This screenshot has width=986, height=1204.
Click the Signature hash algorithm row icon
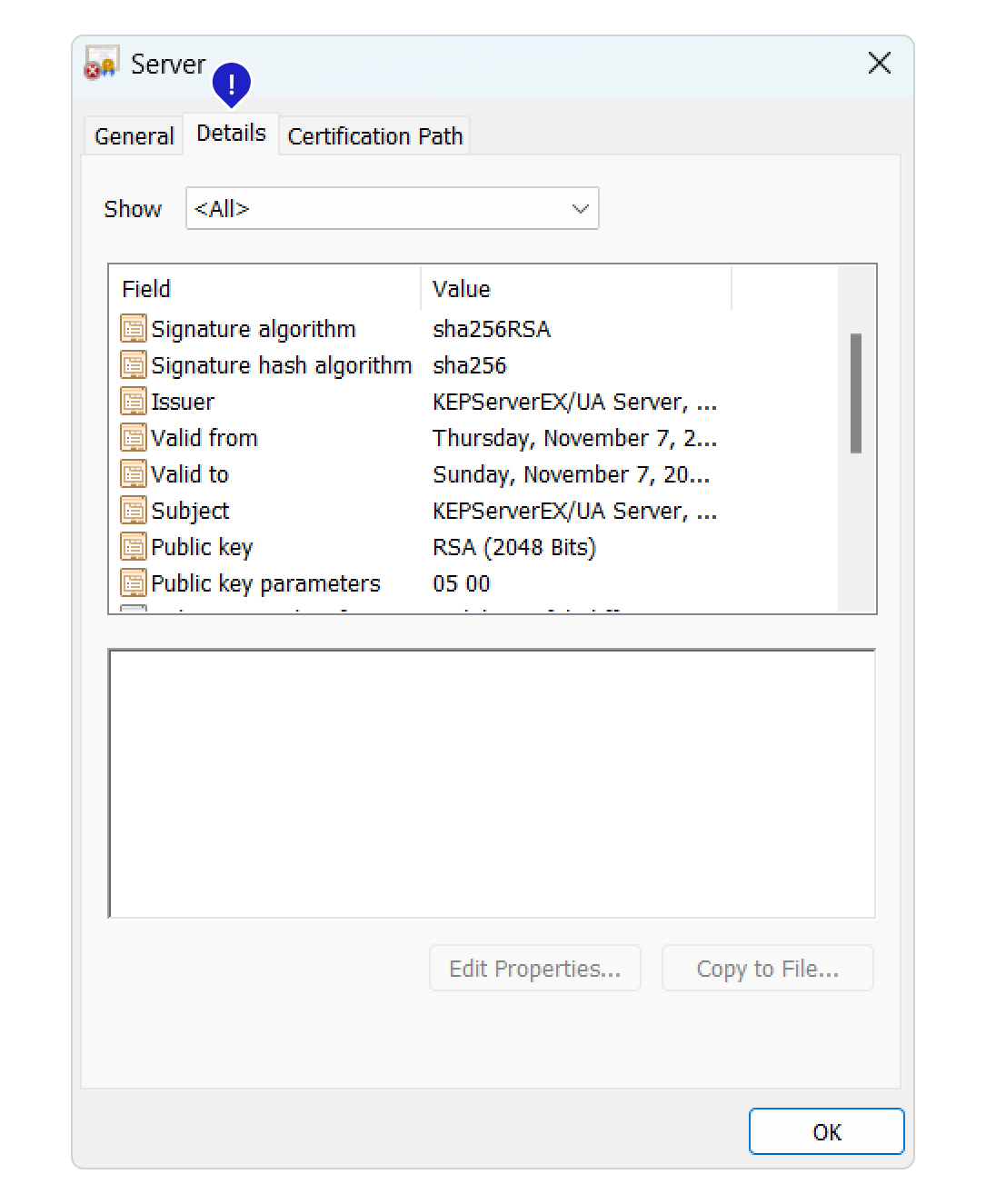134,365
